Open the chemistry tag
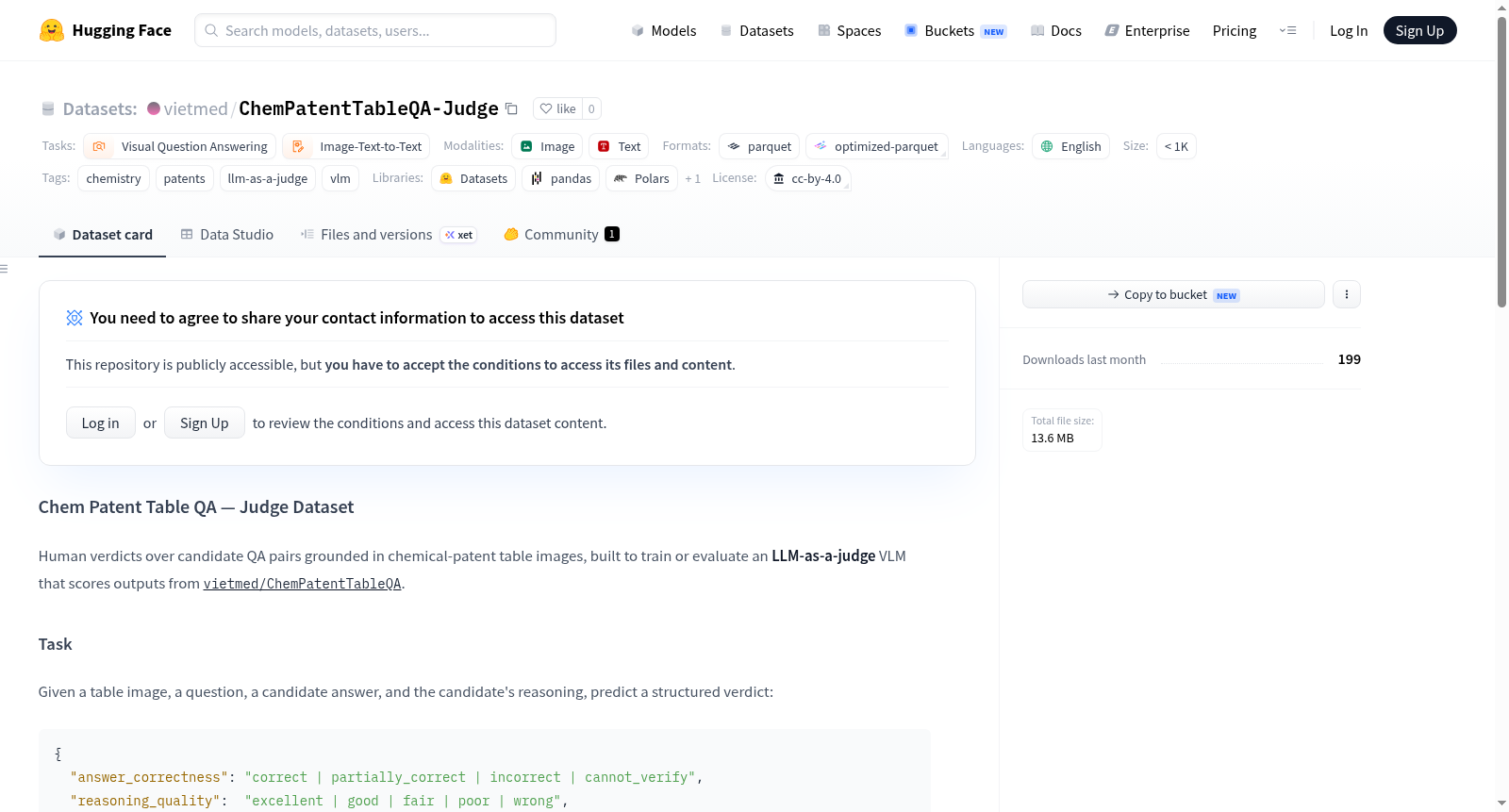Screen dimensions: 1509x812 pos(113,178)
